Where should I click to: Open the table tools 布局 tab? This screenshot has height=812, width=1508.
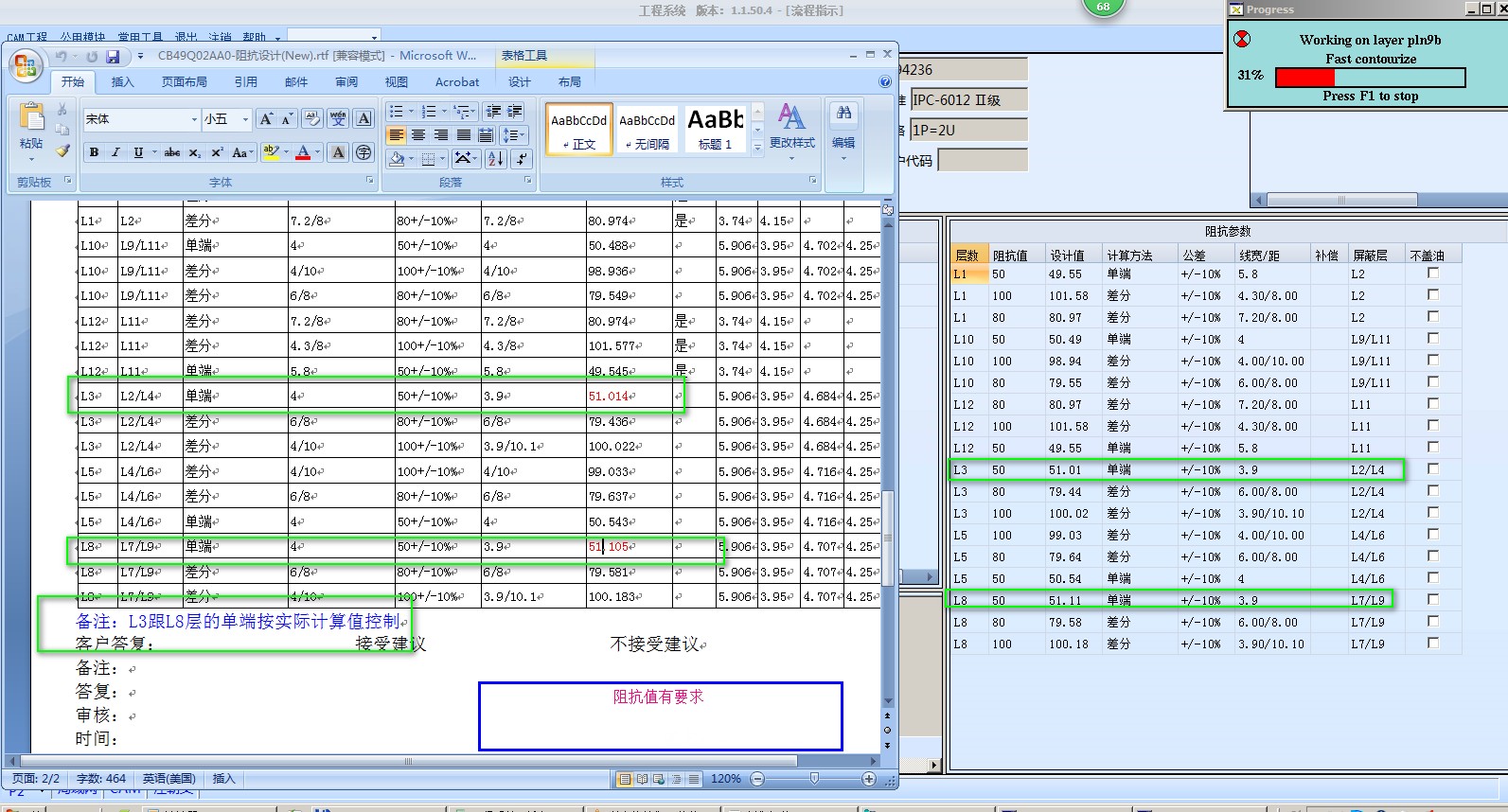pos(570,82)
